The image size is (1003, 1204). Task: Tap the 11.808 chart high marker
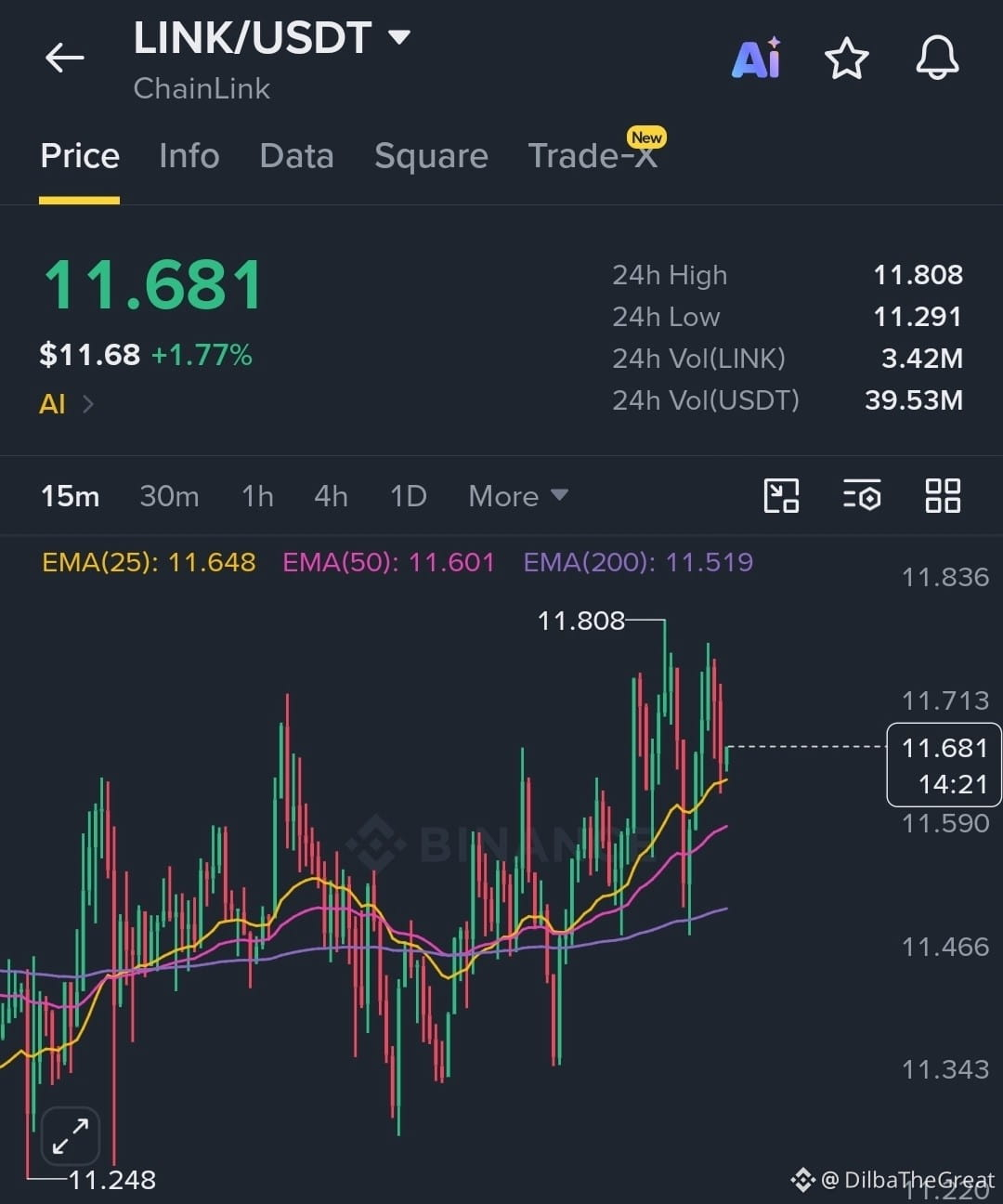(x=581, y=621)
